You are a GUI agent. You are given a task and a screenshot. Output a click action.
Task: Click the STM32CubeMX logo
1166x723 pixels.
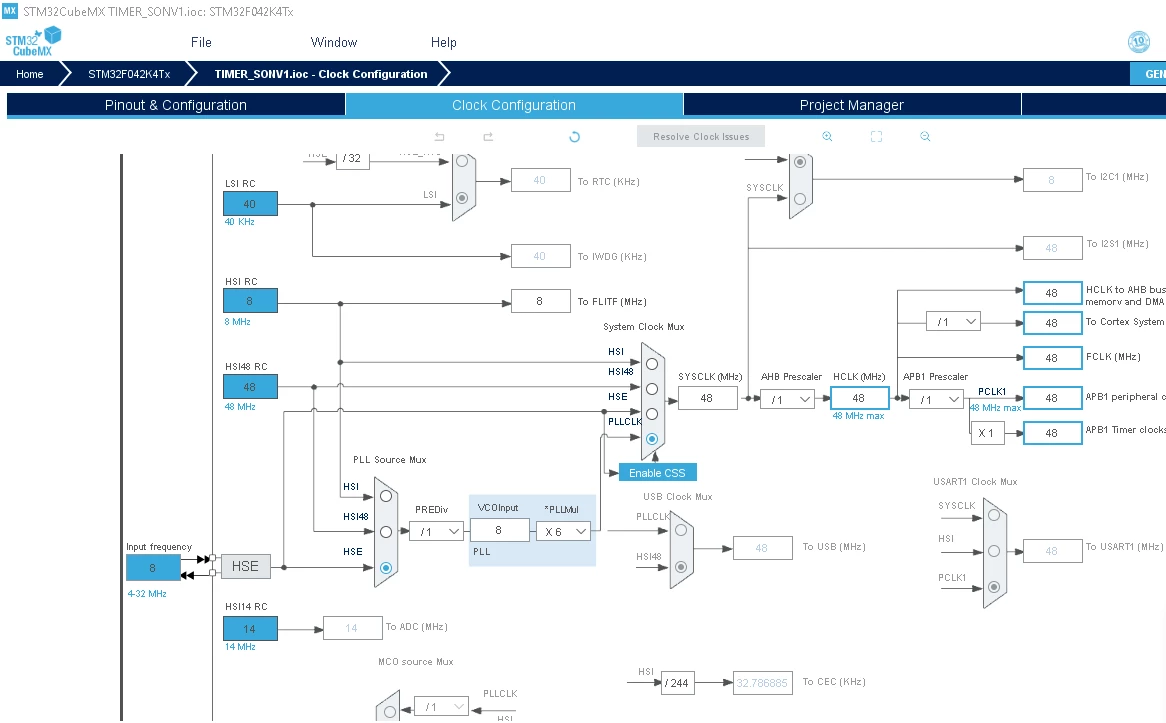pos(33,42)
